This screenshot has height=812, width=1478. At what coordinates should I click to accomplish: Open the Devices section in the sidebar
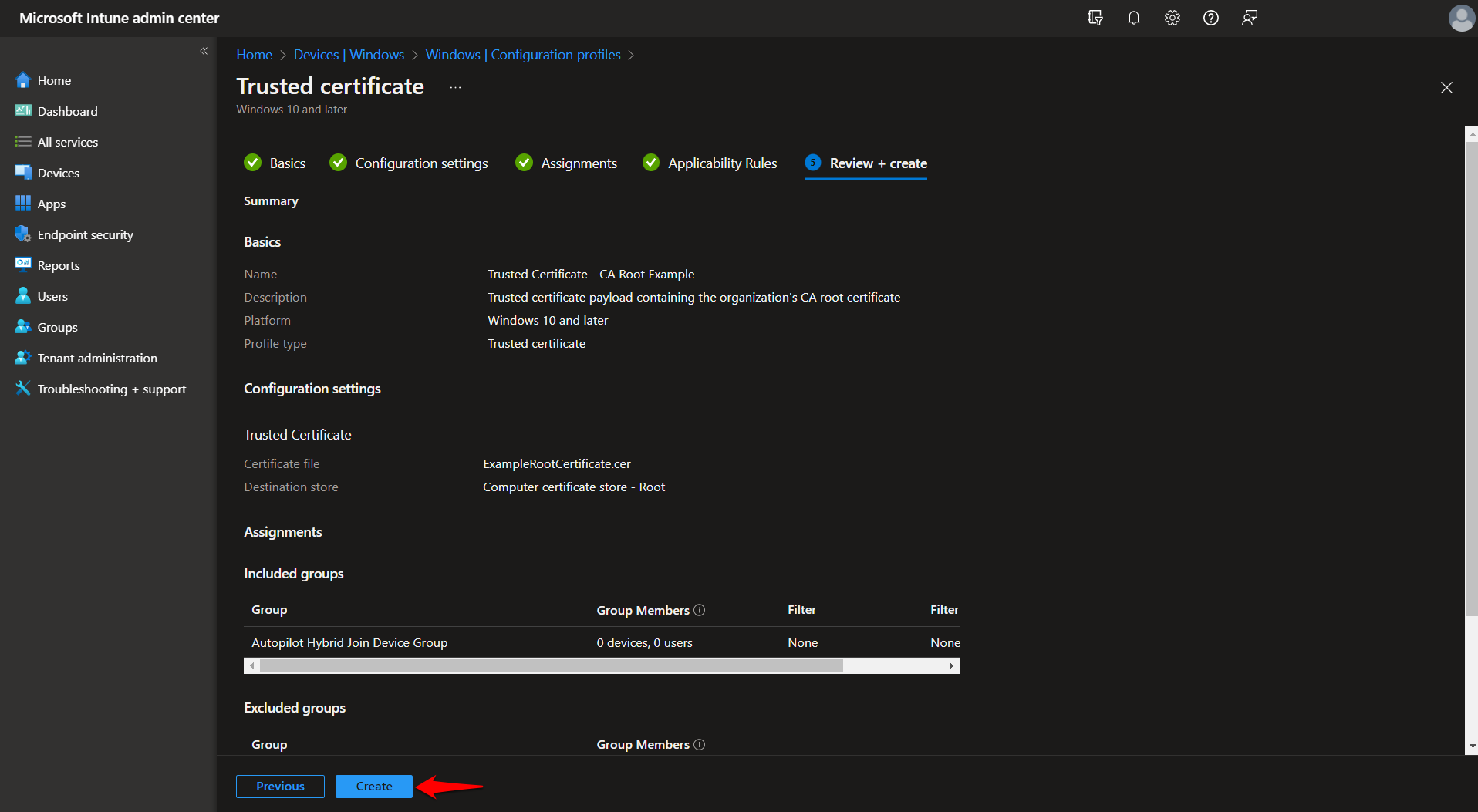coord(58,173)
